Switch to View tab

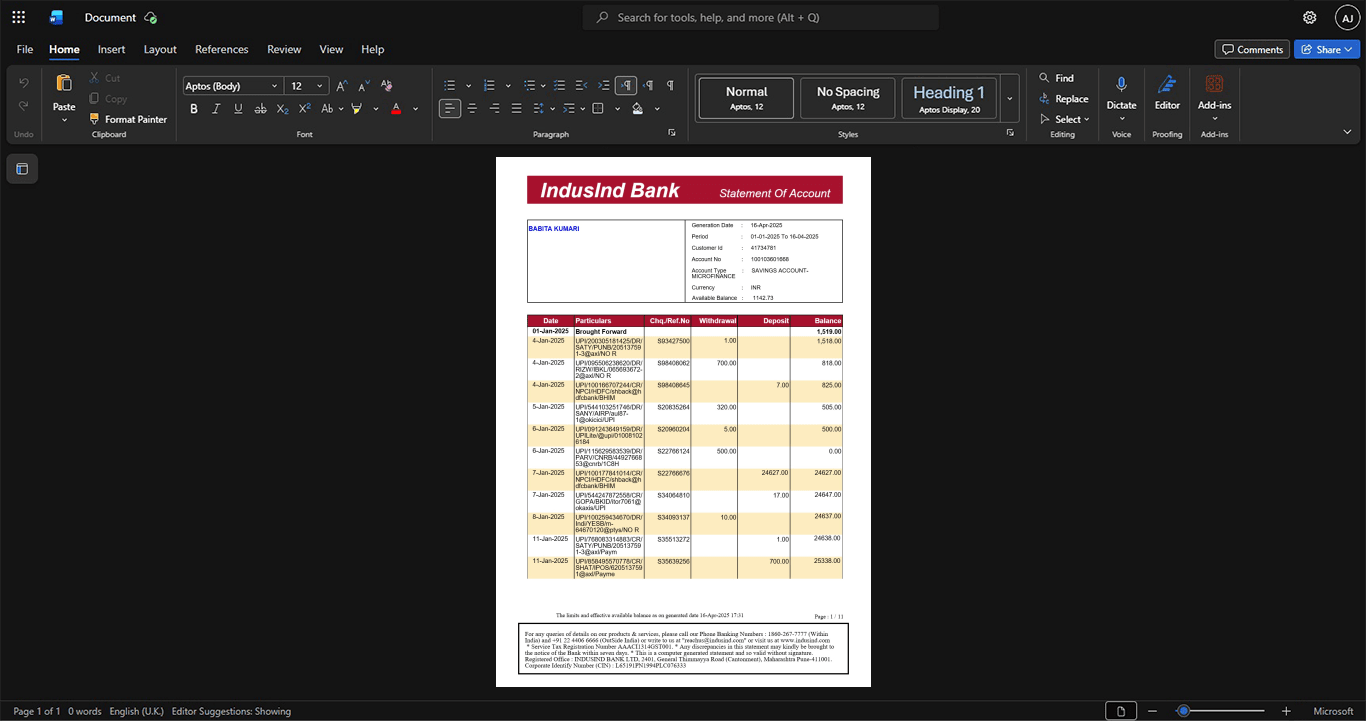coord(331,49)
